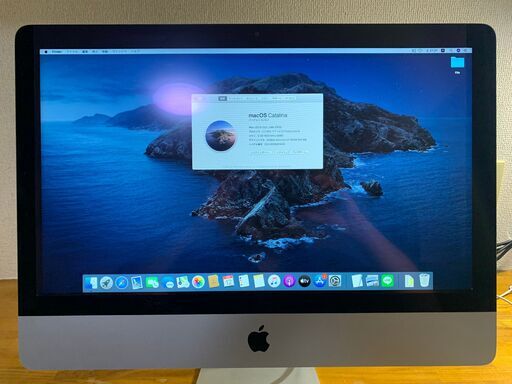Launch Photos colorful flower icon

point(198,282)
